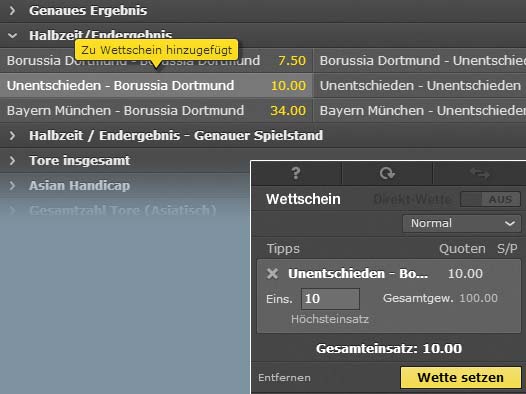Click the Entfernen link
The width and height of the screenshot is (526, 394).
click(x=284, y=378)
